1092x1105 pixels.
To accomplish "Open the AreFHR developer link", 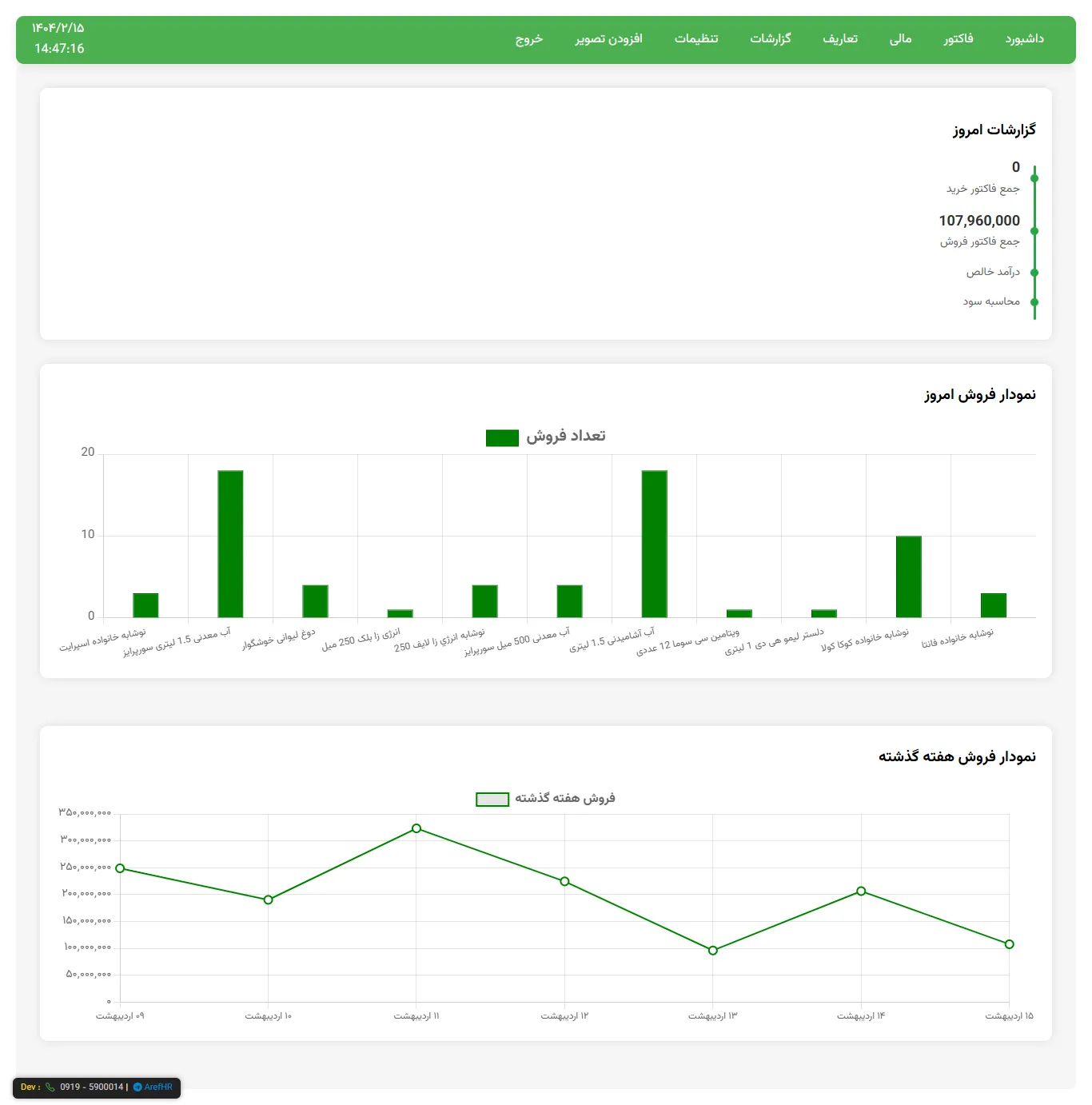I will (157, 1087).
